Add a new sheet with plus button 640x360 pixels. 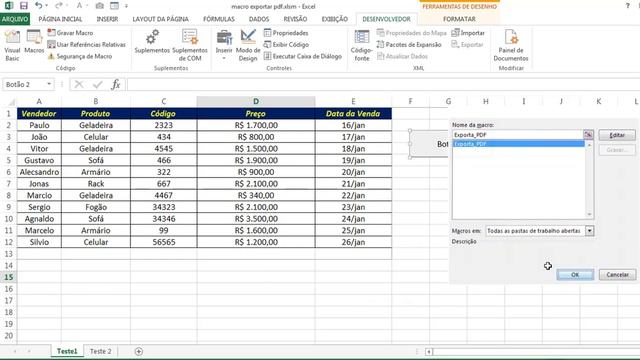[139, 351]
